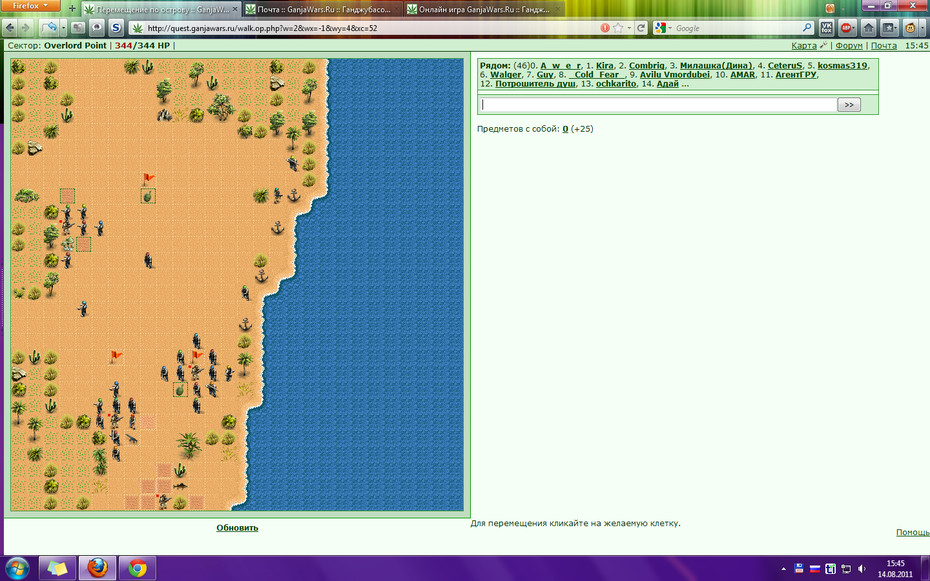Screen dimensions: 930x581
Task: Click the grenade item tile near upper flag
Action: point(148,196)
